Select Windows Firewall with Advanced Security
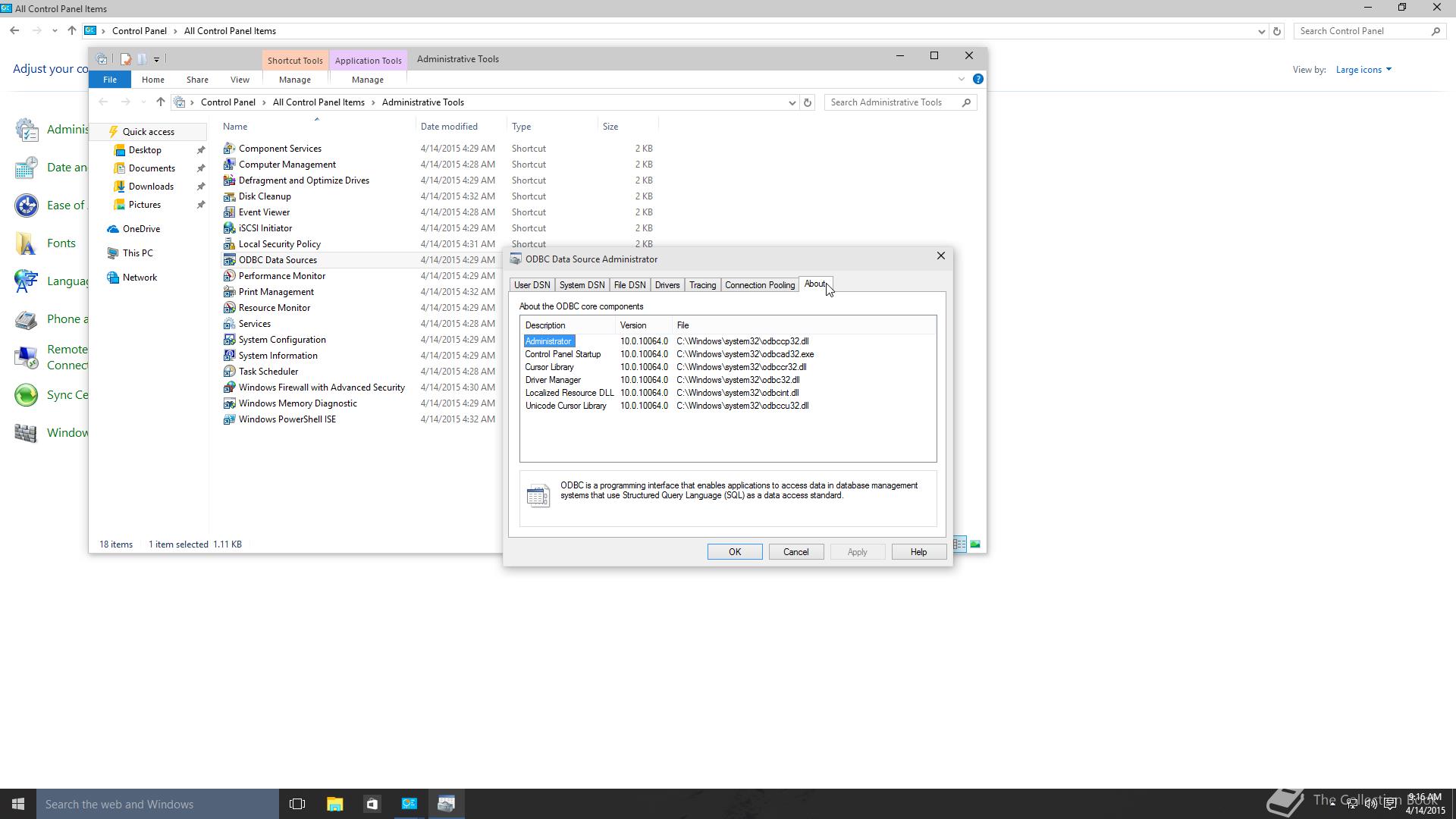This screenshot has height=819, width=1456. [322, 387]
